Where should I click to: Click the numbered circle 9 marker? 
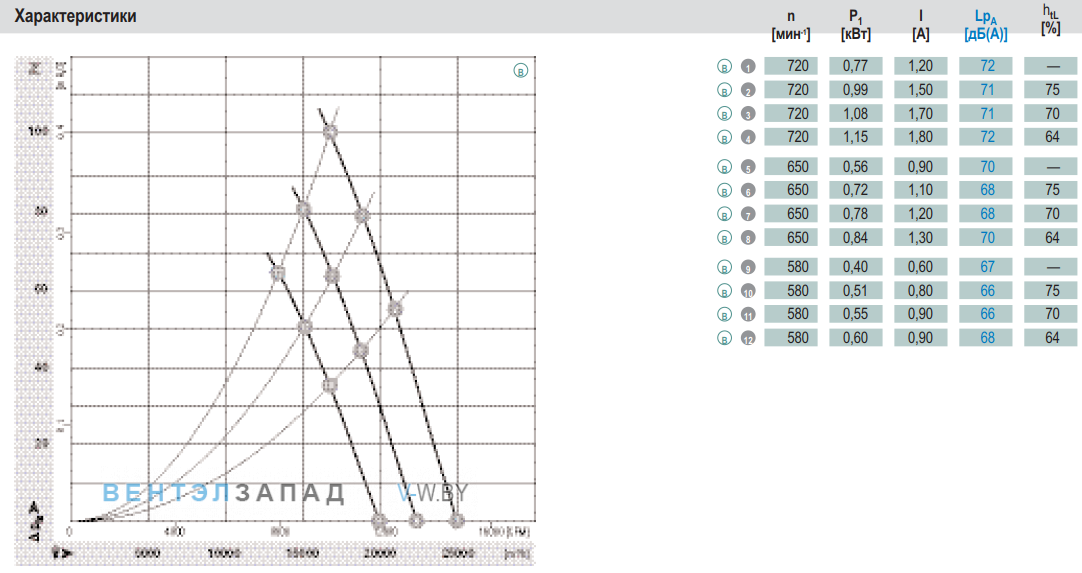click(x=748, y=267)
